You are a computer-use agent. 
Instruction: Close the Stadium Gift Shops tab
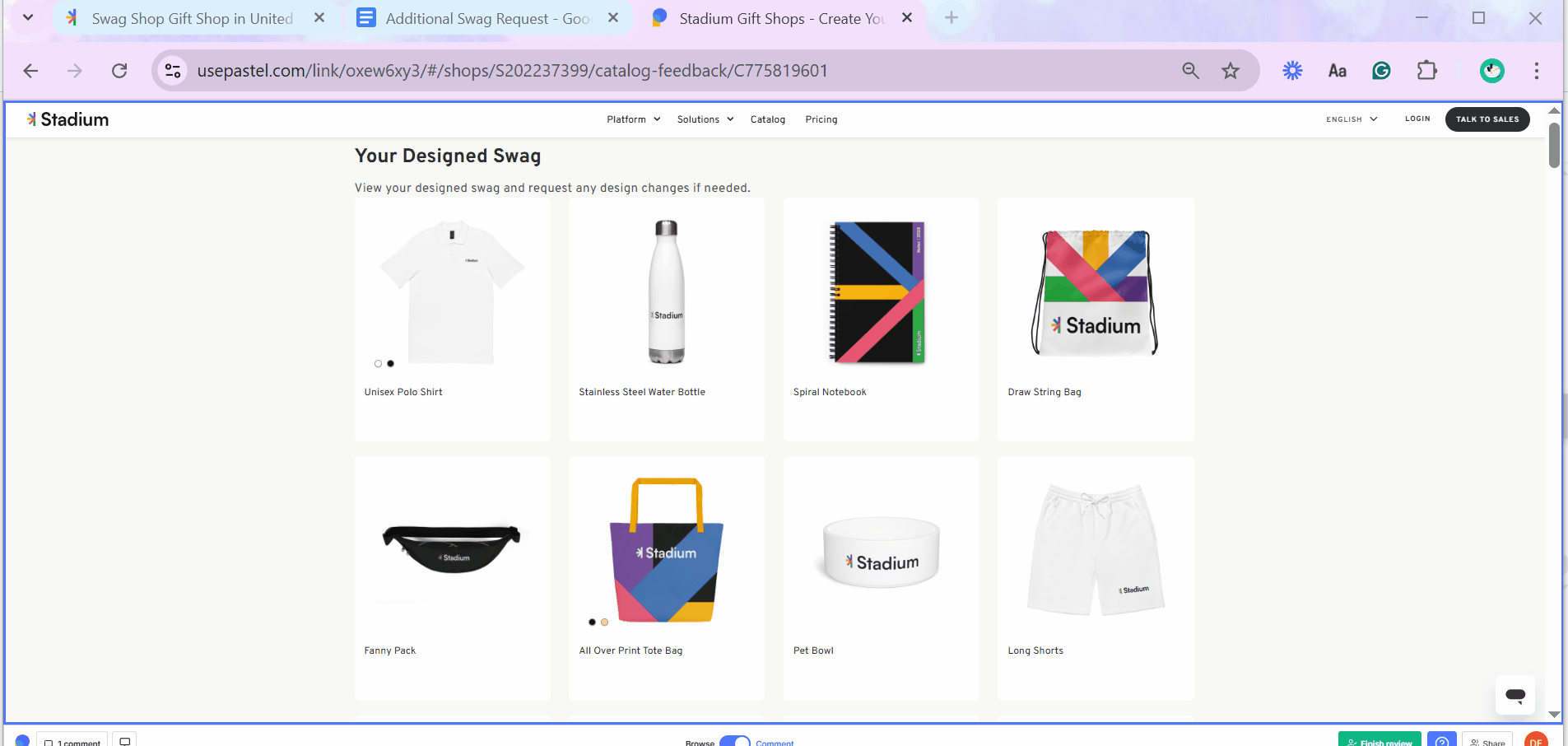coord(907,18)
